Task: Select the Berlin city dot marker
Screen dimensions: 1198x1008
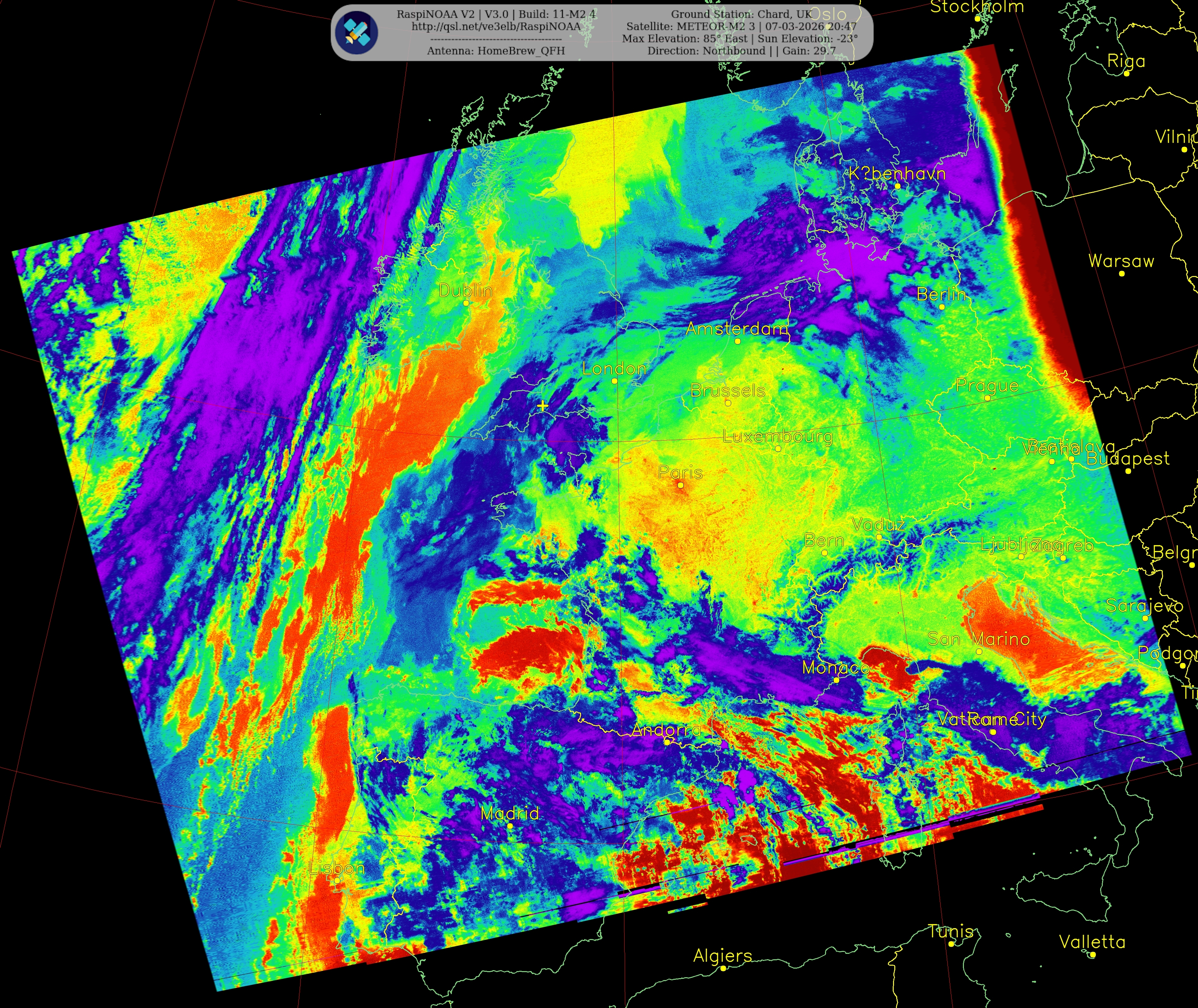Action: click(942, 307)
